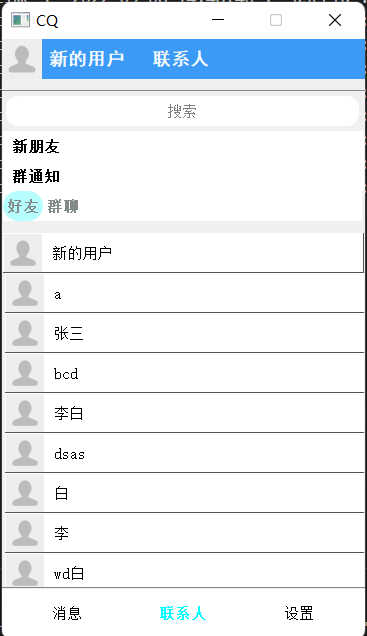The image size is (367, 636).
Task: Switch to the 群聊 group chat tab
Action: pos(63,206)
